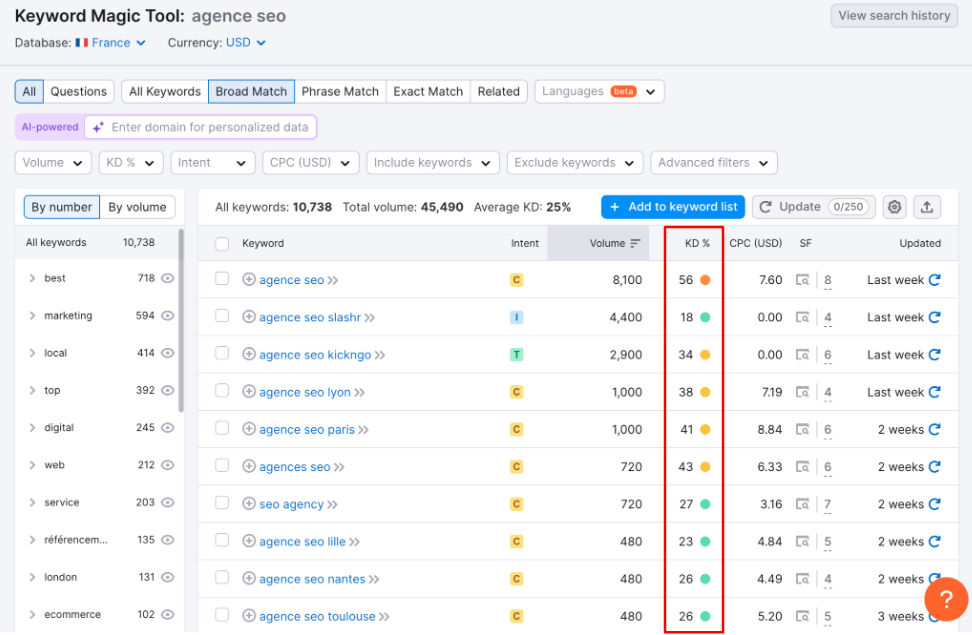Click the orange KD dot beside 56
972x635 pixels.
click(x=703, y=280)
